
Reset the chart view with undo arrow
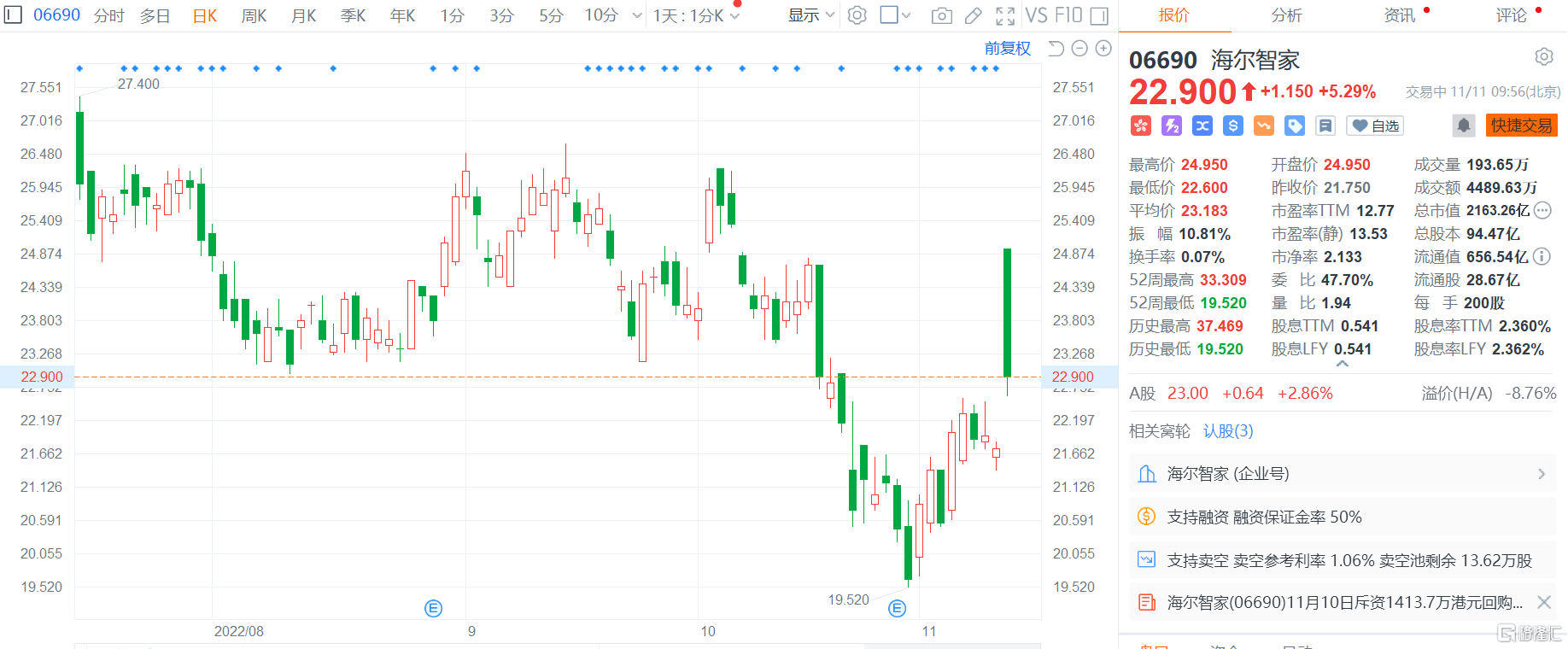coord(1056,49)
